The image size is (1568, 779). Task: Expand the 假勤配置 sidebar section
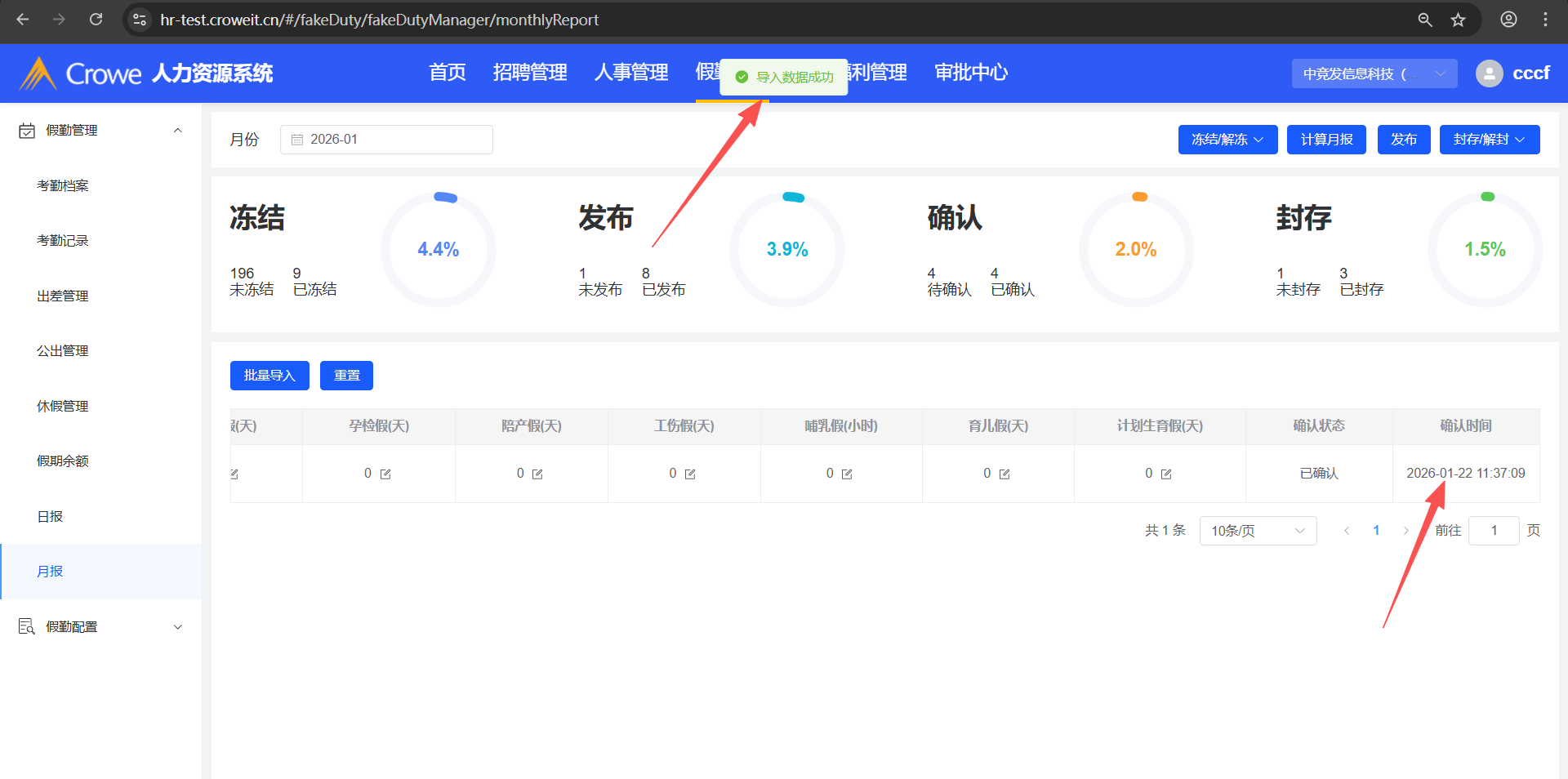coord(177,627)
